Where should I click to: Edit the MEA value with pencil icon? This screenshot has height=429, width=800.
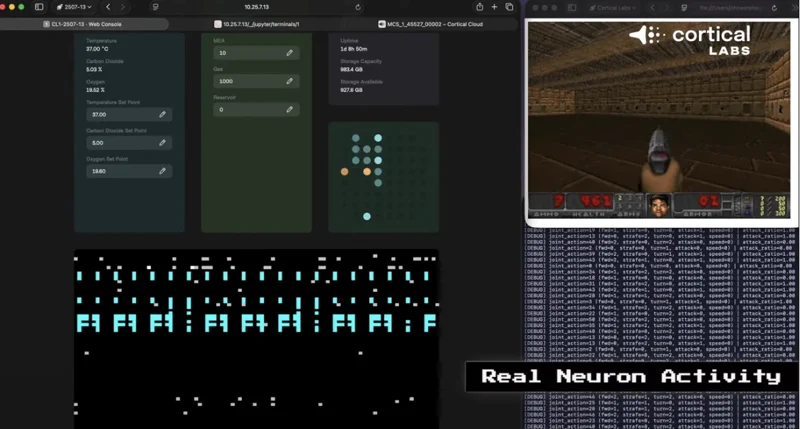click(x=289, y=52)
